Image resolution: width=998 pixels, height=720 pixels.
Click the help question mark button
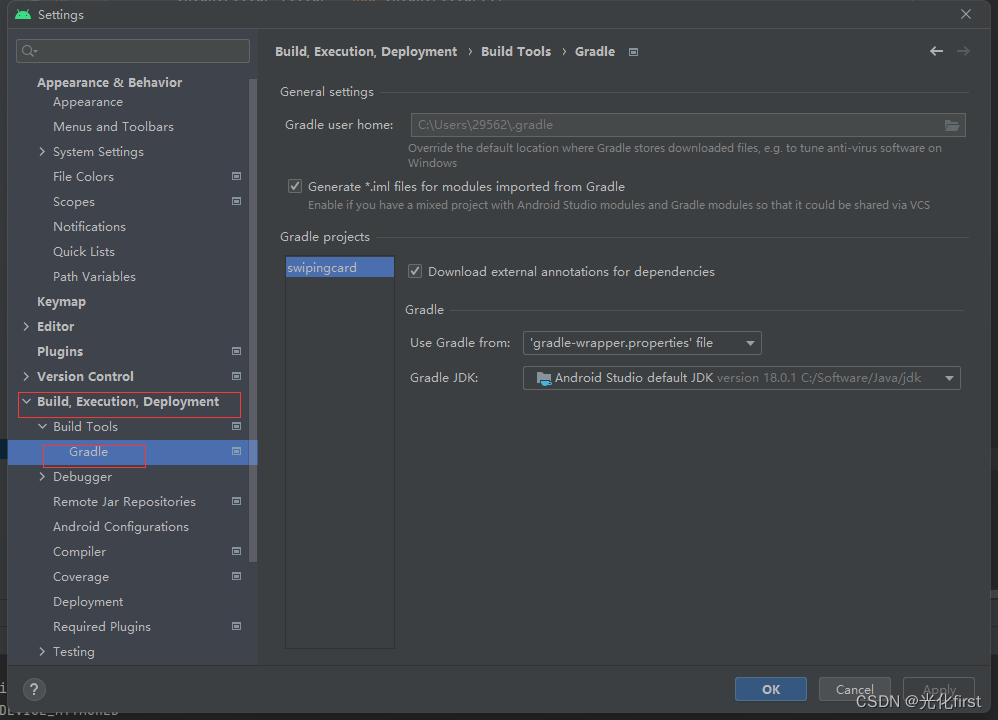click(x=34, y=689)
